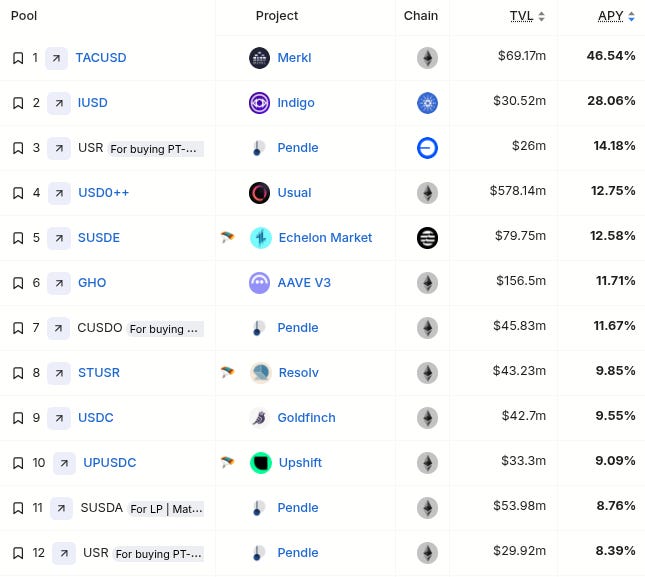This screenshot has height=577, width=645.
Task: Toggle bookmark on SUSDE row
Action: tap(18, 238)
